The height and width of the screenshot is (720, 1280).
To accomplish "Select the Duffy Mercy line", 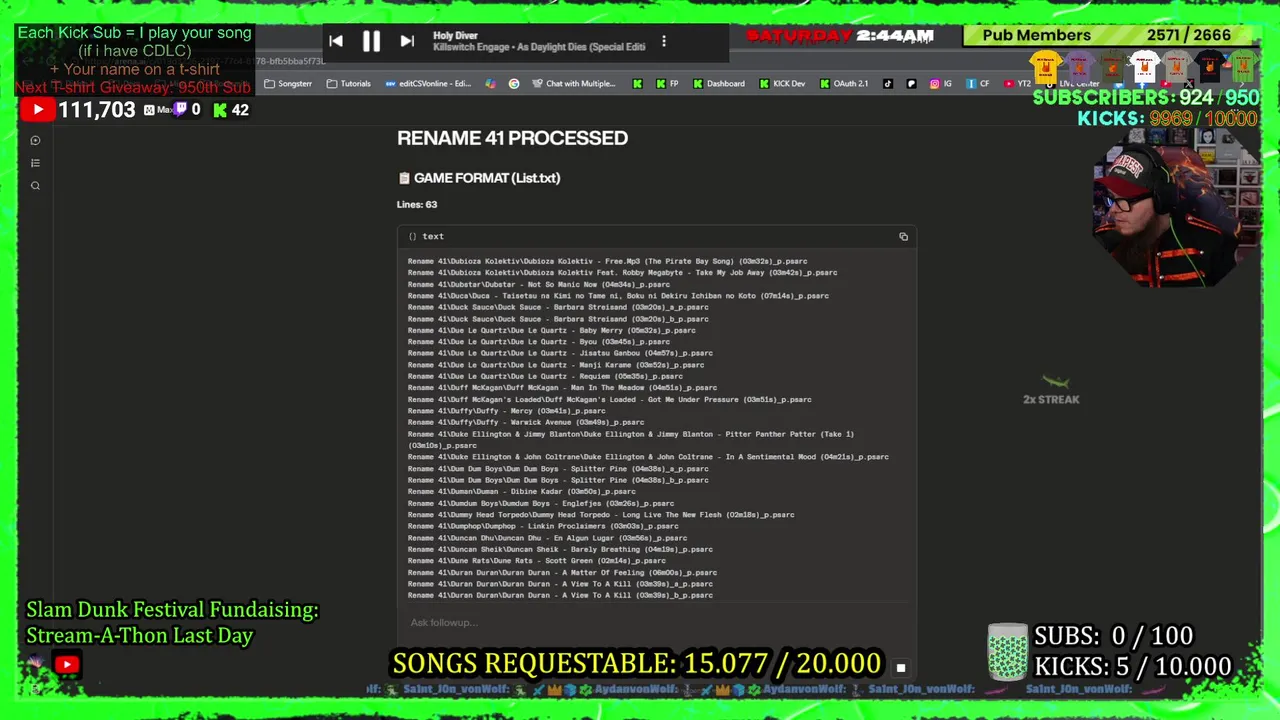I will point(506,411).
